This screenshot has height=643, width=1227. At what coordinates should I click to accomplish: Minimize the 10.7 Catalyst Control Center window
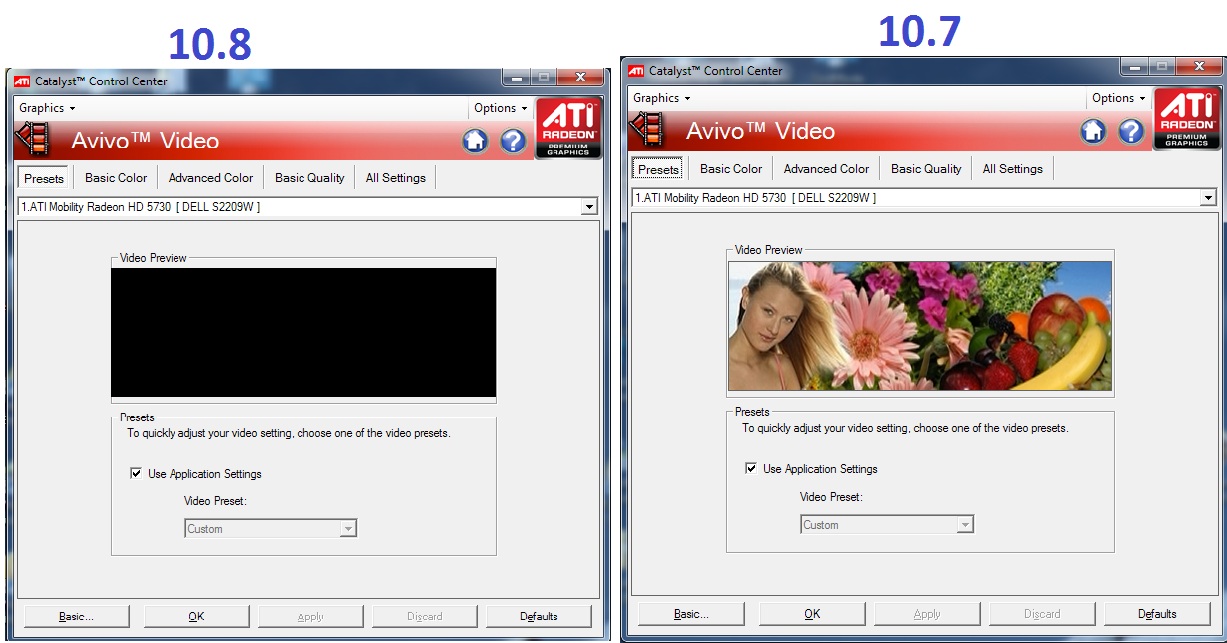point(1134,67)
